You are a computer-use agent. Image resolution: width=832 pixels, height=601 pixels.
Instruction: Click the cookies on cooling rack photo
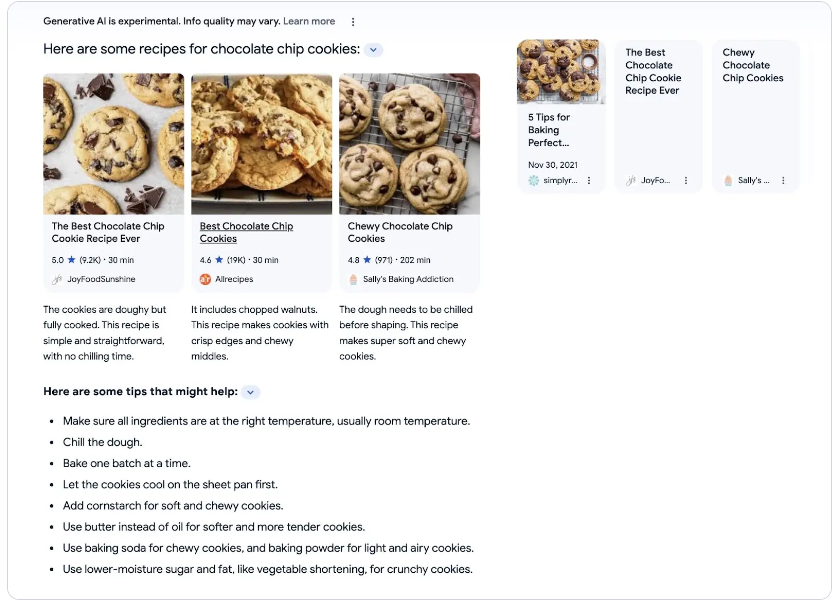409,143
